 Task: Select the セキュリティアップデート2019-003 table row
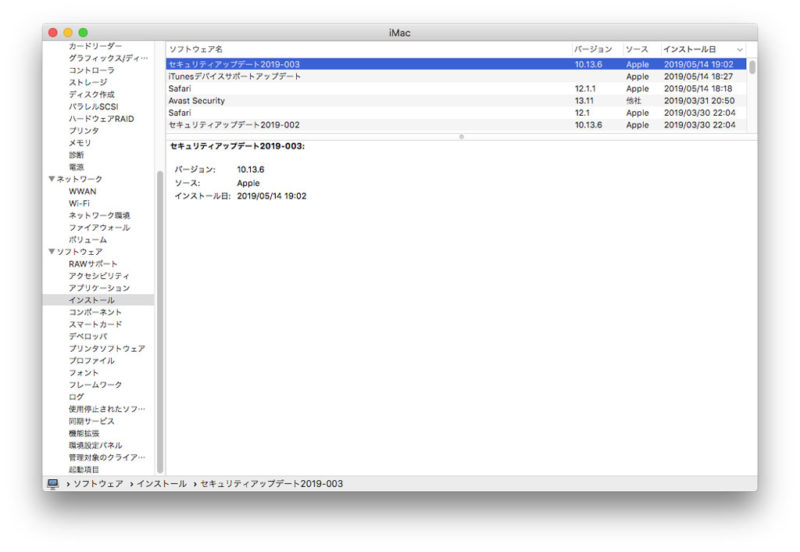pos(456,64)
